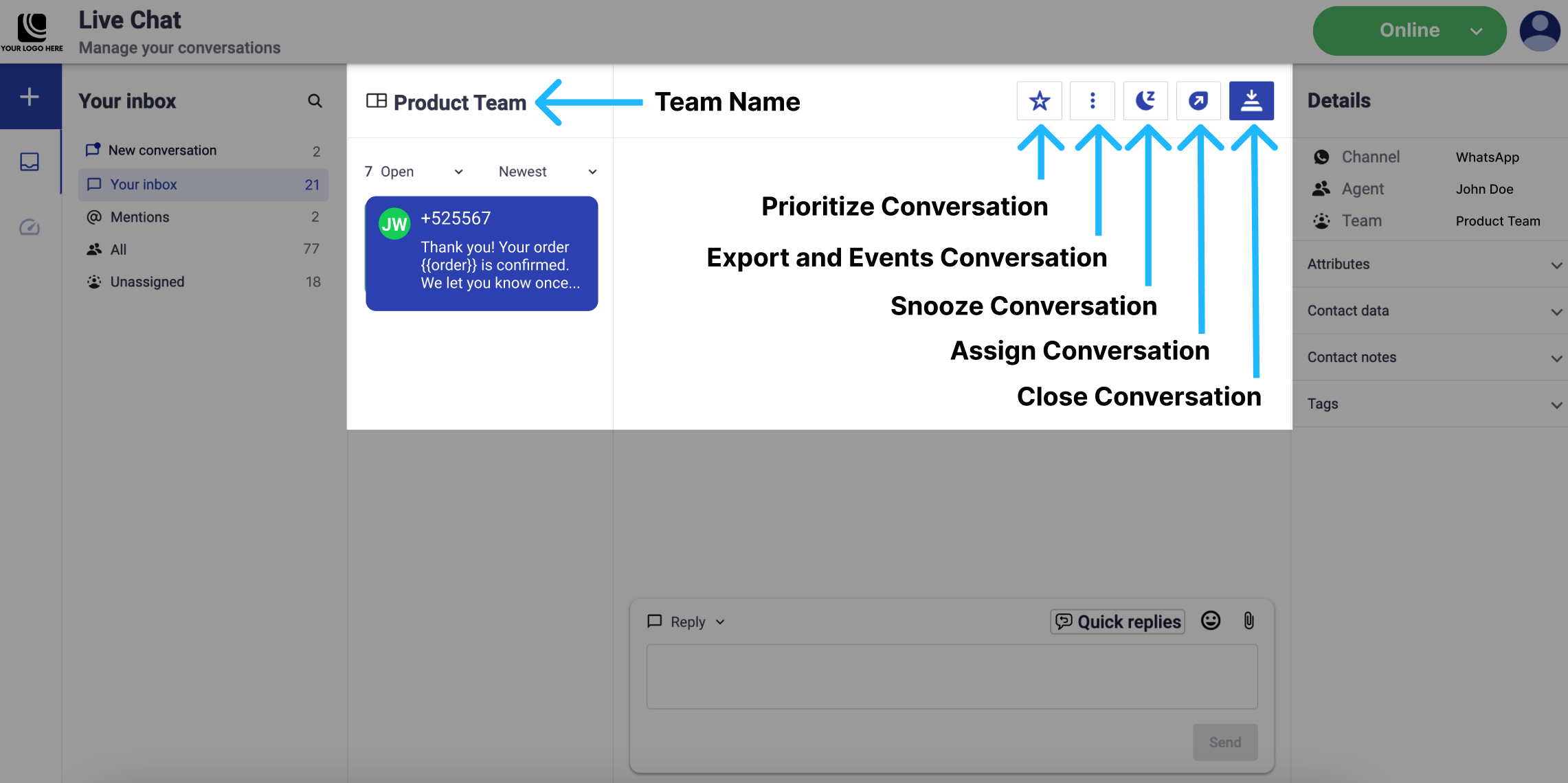Click the plus icon in left sidebar
The image size is (1568, 783).
tap(30, 97)
